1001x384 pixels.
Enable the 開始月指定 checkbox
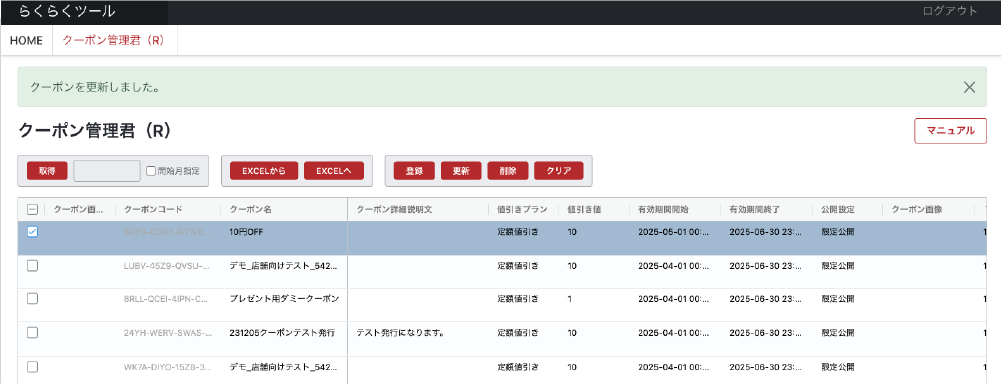click(x=151, y=171)
